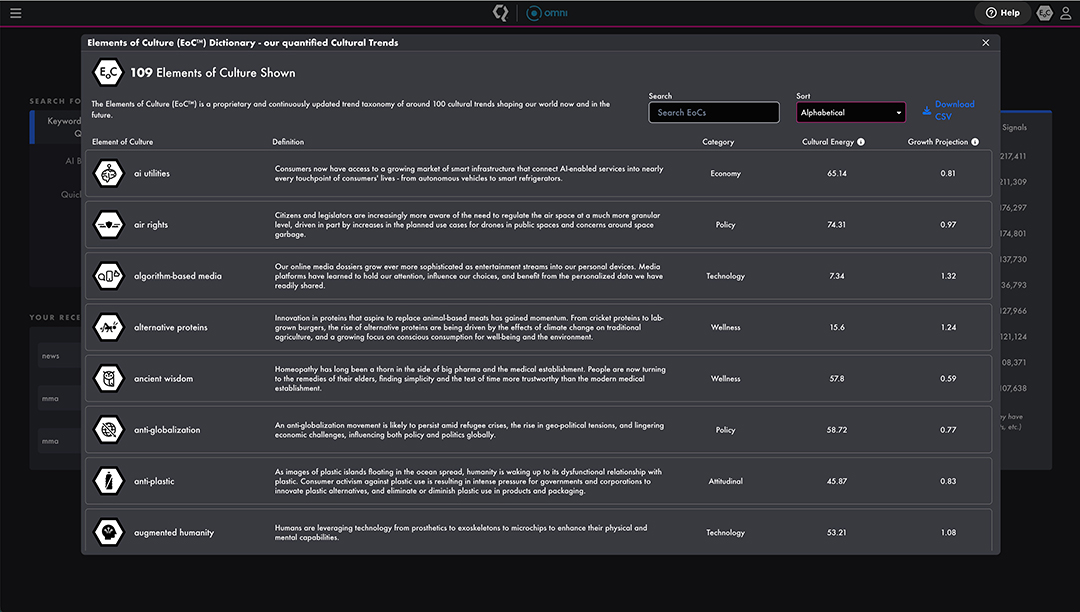Click the ancient wisdom owl icon
Viewport: 1080px width, 612px height.
tap(108, 379)
